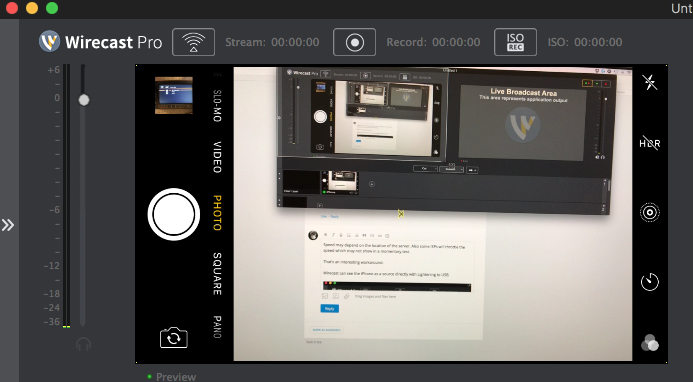
Task: Click the blue Reply button in photo
Action: click(x=329, y=309)
